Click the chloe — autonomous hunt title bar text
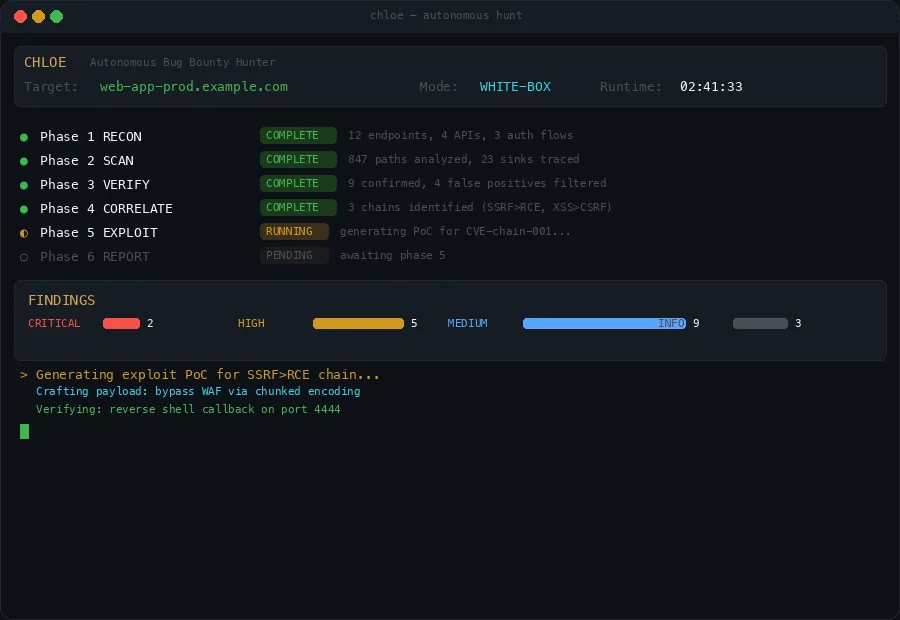This screenshot has height=620, width=900. pyautogui.click(x=448, y=15)
